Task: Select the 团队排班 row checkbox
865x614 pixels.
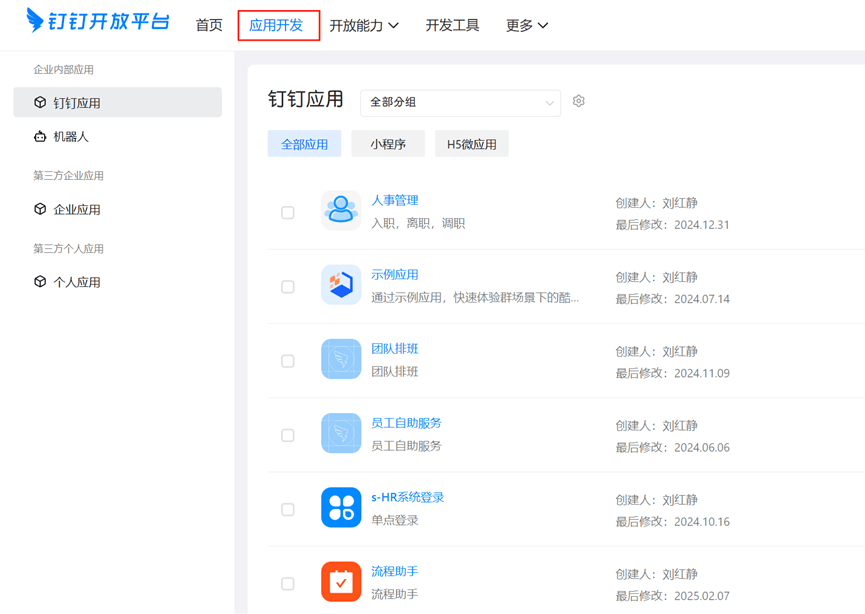Action: 287,361
